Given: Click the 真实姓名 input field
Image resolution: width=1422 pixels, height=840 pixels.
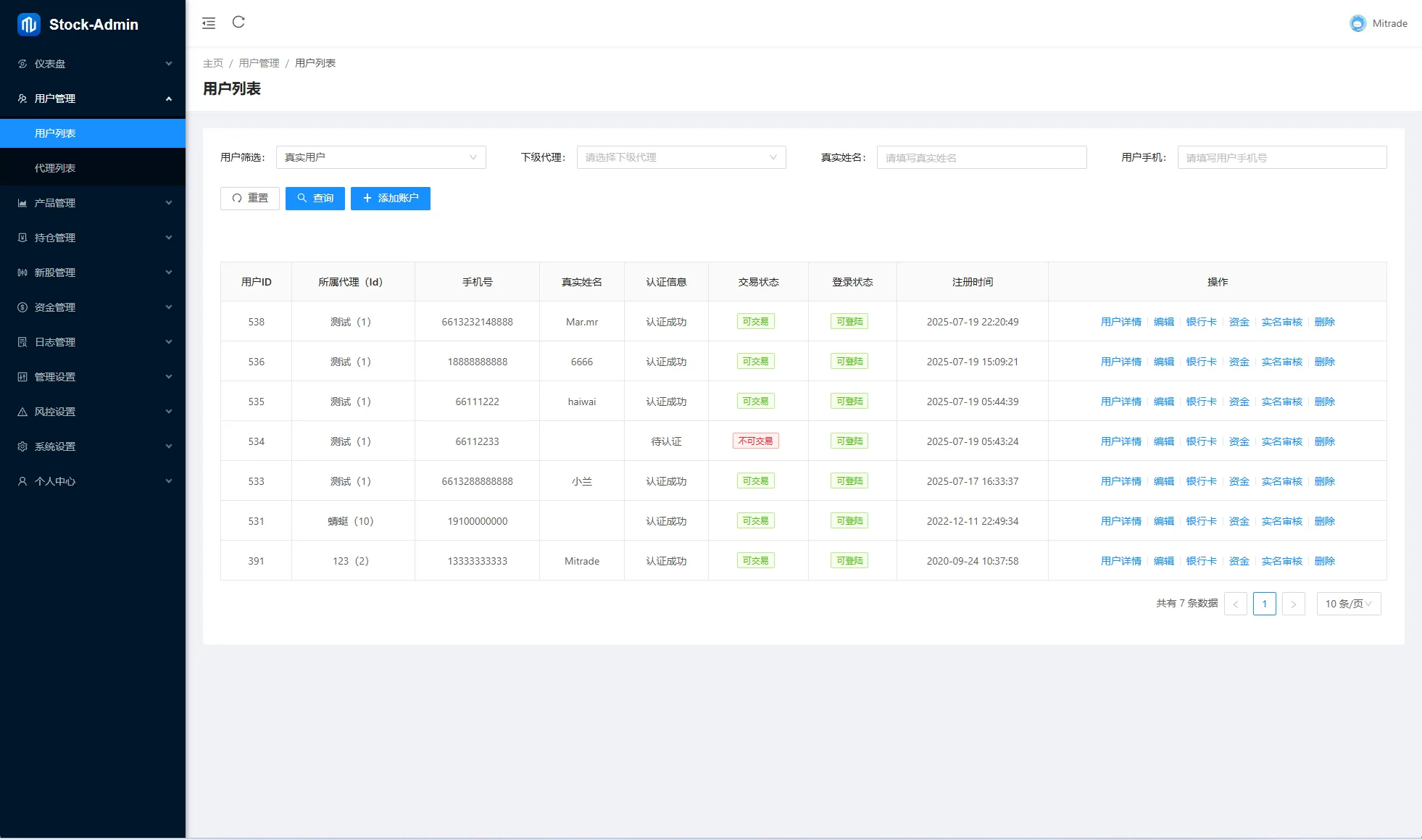Looking at the screenshot, I should (x=981, y=157).
